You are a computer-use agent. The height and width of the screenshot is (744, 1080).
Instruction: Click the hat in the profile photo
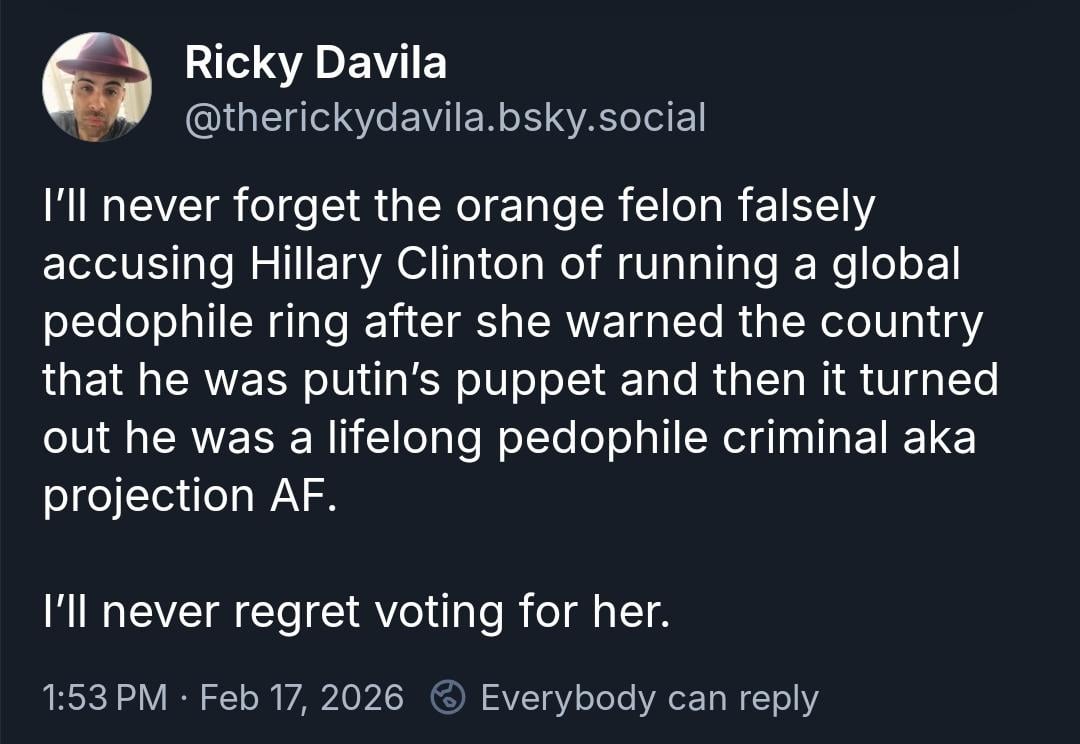click(x=100, y=58)
